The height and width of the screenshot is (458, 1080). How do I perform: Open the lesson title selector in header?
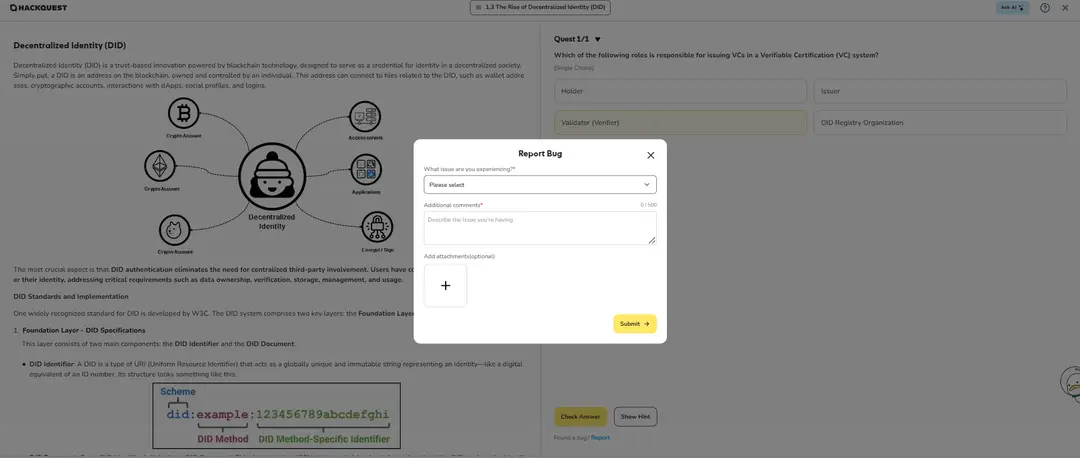[540, 8]
